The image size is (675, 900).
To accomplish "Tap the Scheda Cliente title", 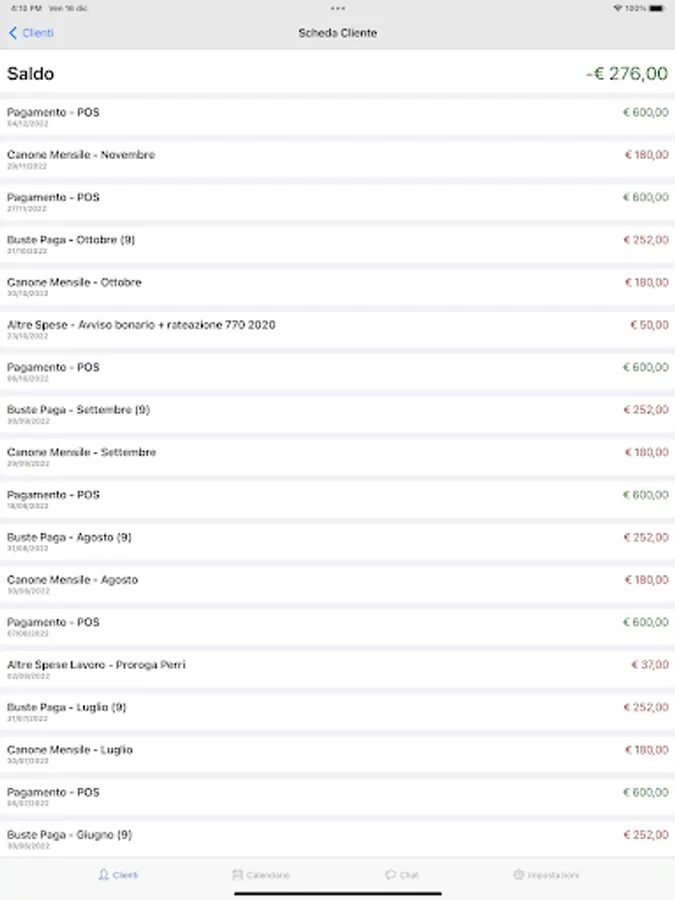I will point(337,33).
